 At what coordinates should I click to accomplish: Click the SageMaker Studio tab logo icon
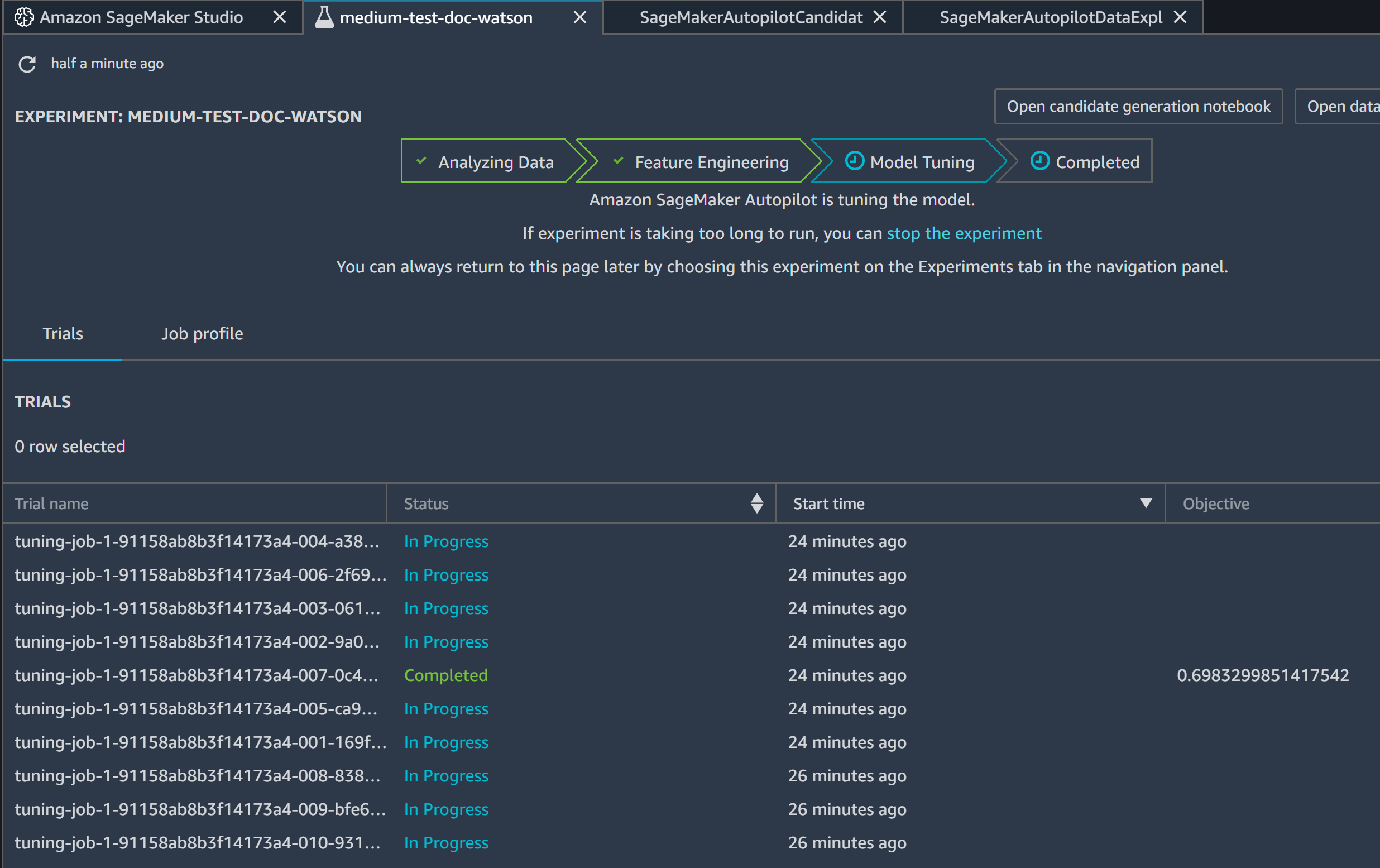click(x=23, y=17)
